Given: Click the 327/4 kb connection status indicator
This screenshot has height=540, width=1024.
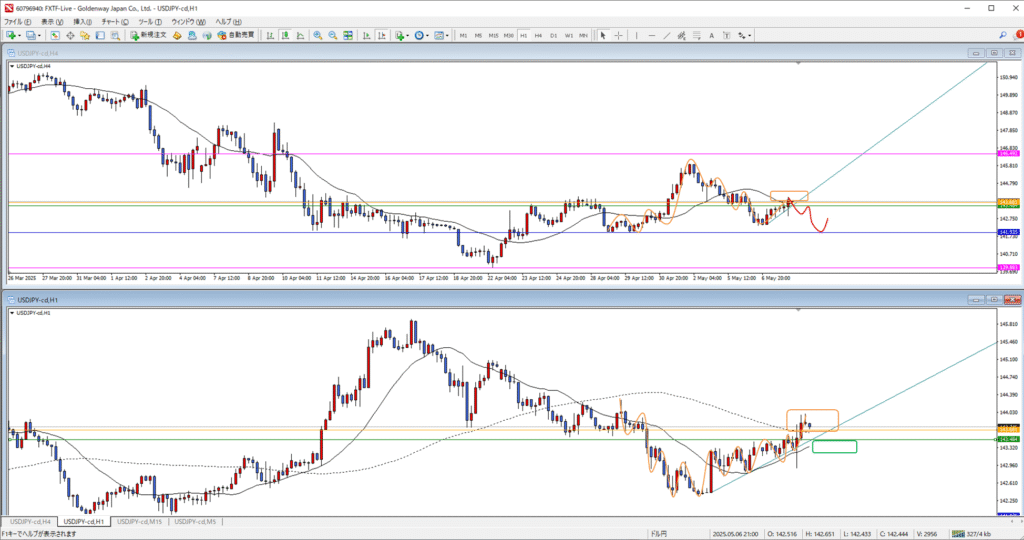Looking at the screenshot, I should [992, 534].
